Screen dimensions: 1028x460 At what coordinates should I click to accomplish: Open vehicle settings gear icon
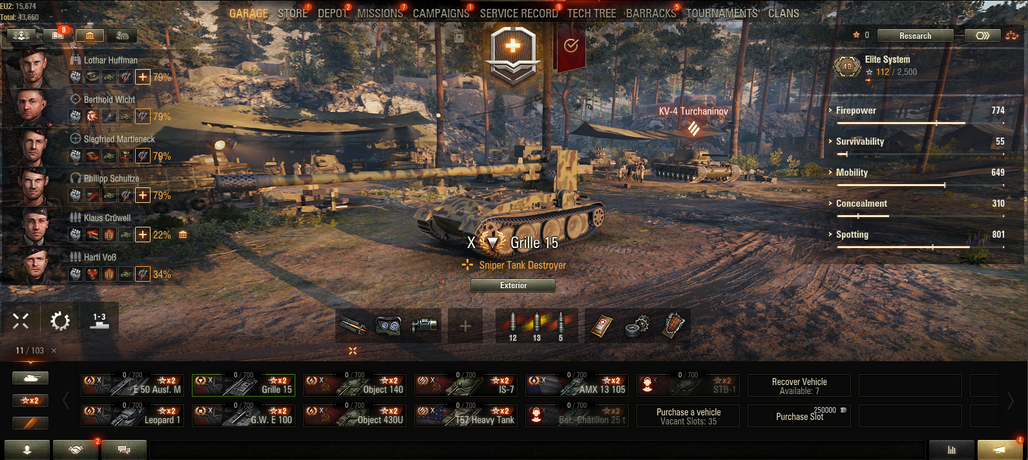coord(60,320)
